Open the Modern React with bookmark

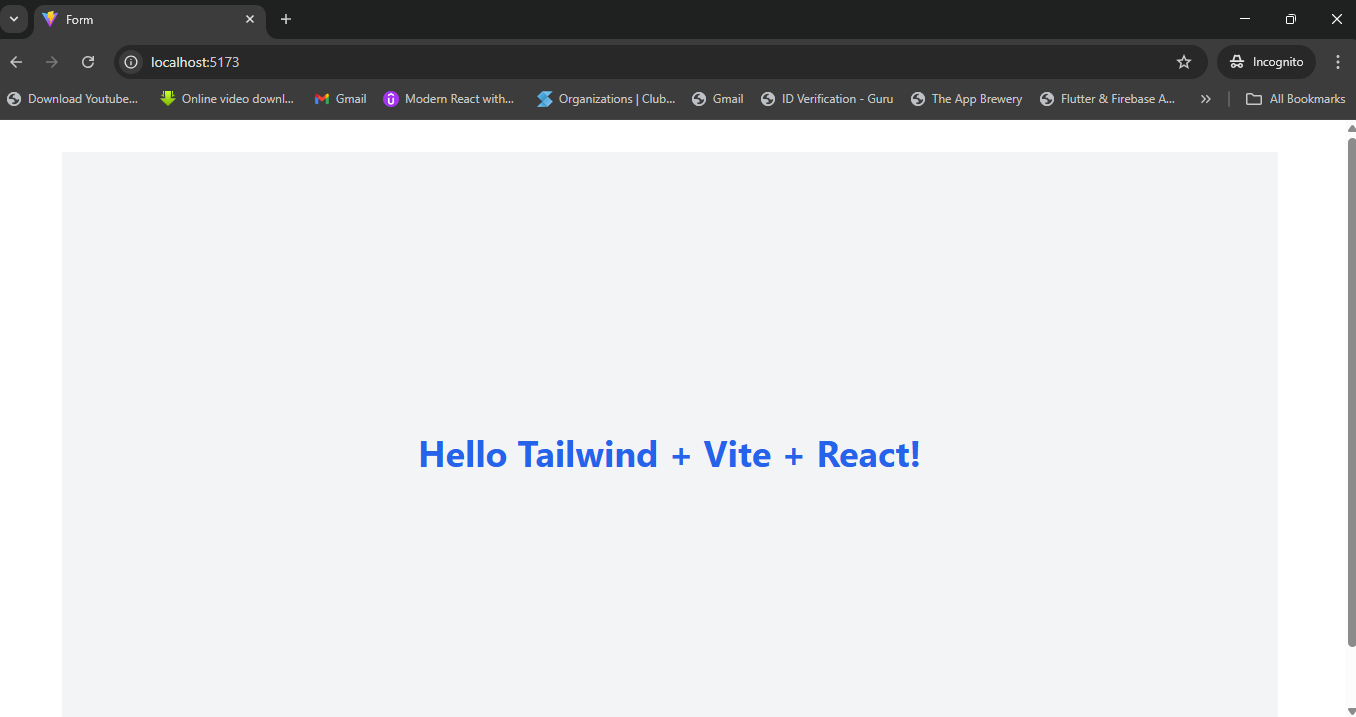pos(449,99)
